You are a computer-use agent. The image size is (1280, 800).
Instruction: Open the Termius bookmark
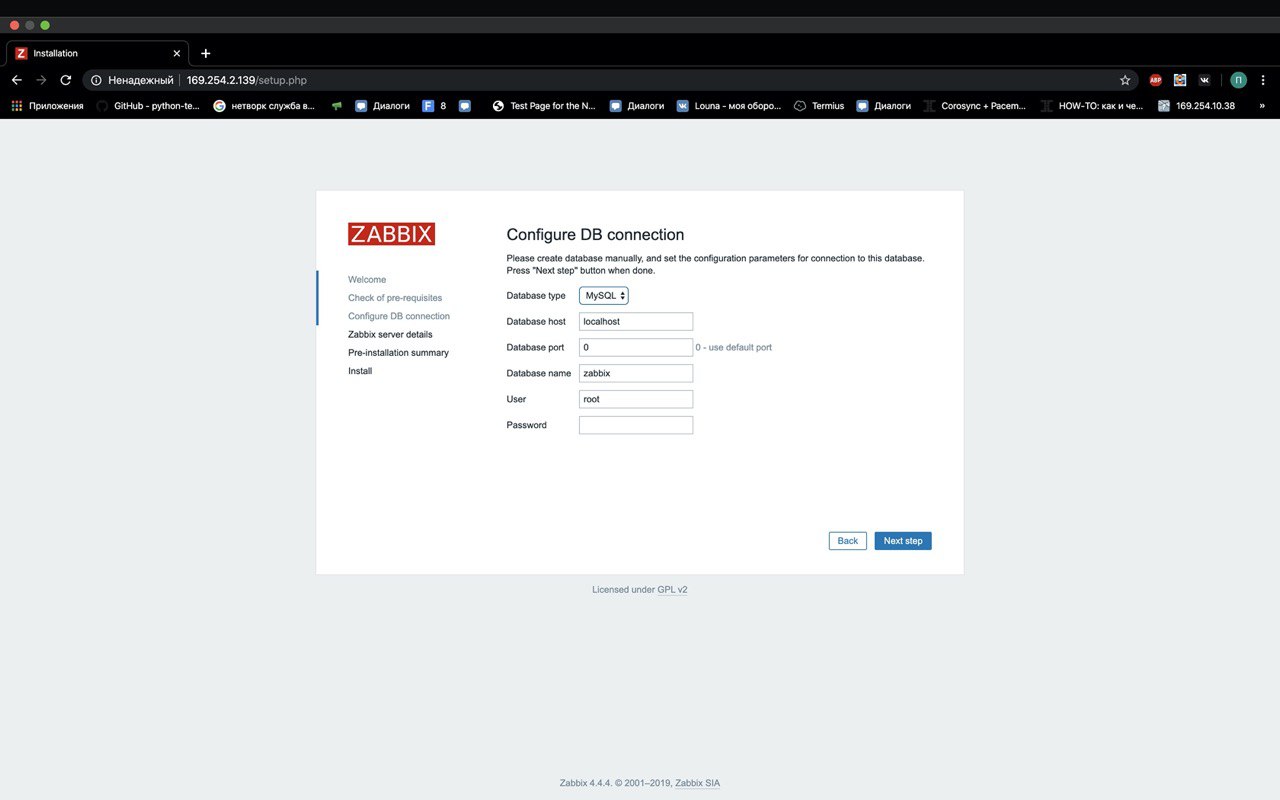(819, 105)
